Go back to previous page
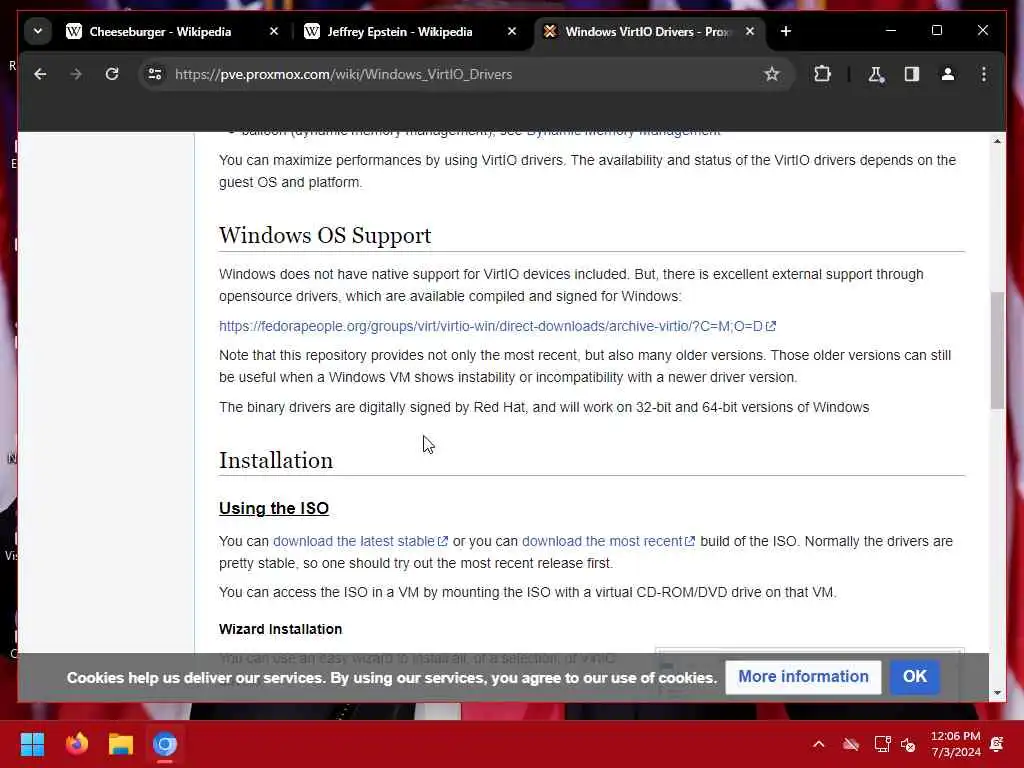Screen dimensions: 1024x768 coord(40,74)
